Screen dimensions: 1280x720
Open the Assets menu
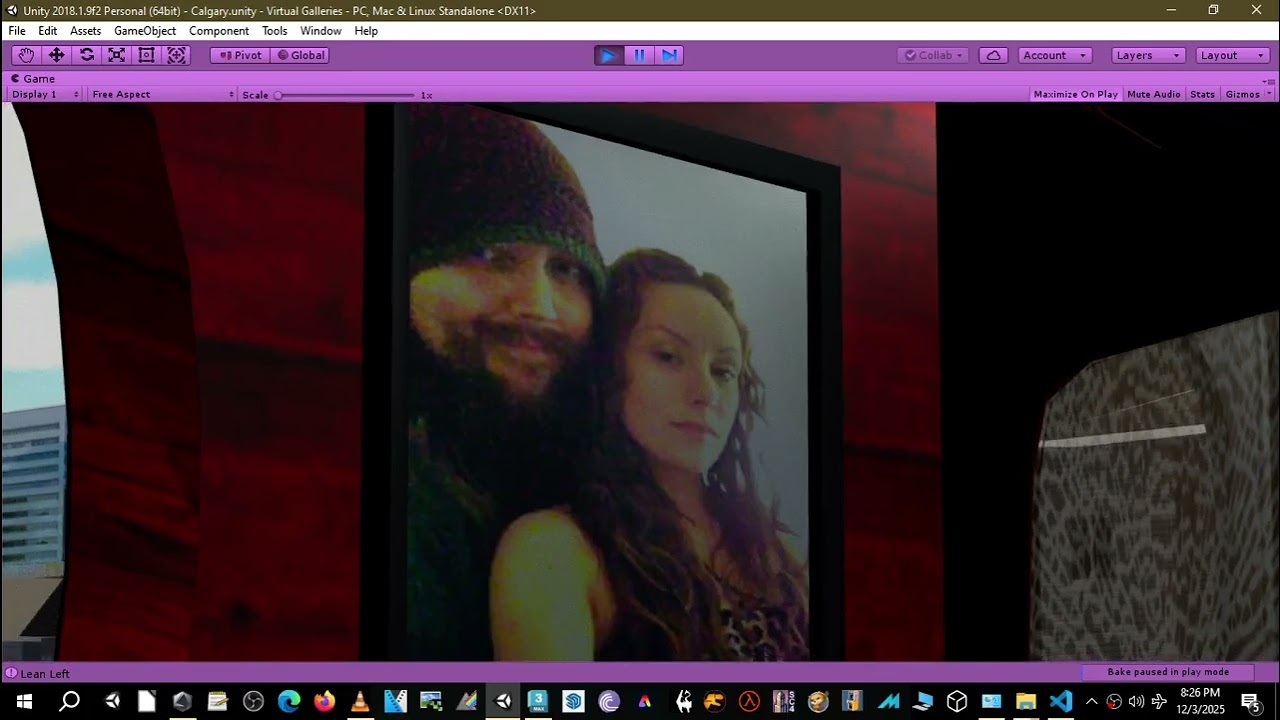click(85, 31)
